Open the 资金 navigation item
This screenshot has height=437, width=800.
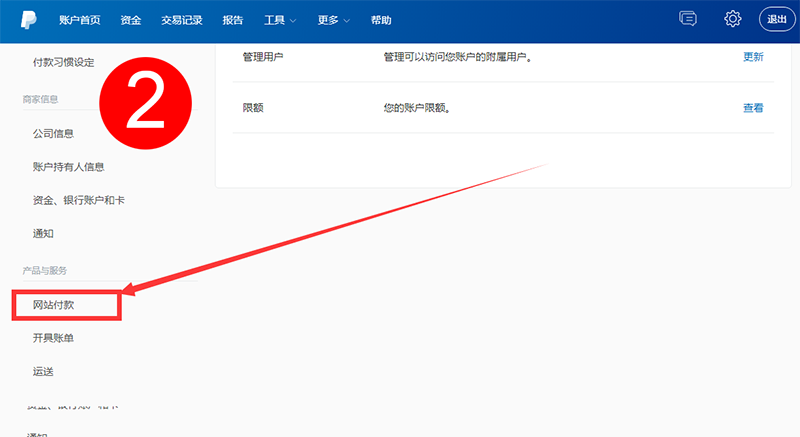(130, 20)
